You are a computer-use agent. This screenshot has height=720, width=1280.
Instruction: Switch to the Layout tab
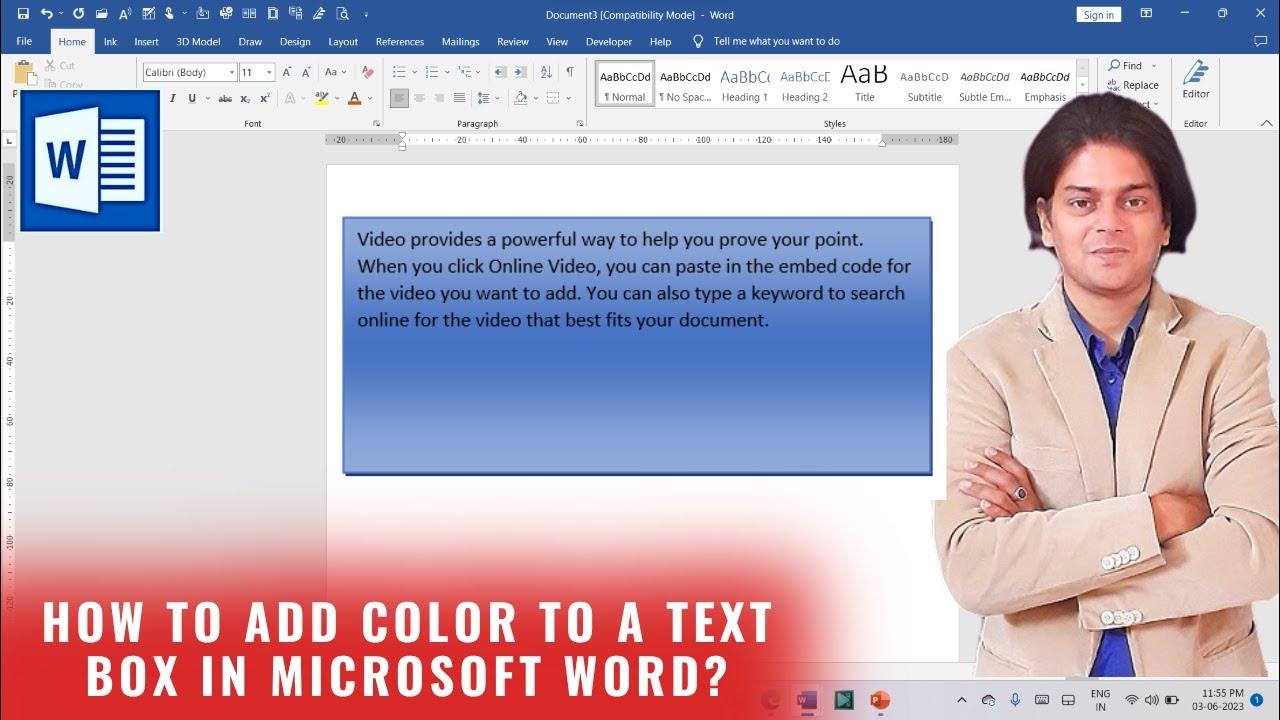click(x=343, y=42)
